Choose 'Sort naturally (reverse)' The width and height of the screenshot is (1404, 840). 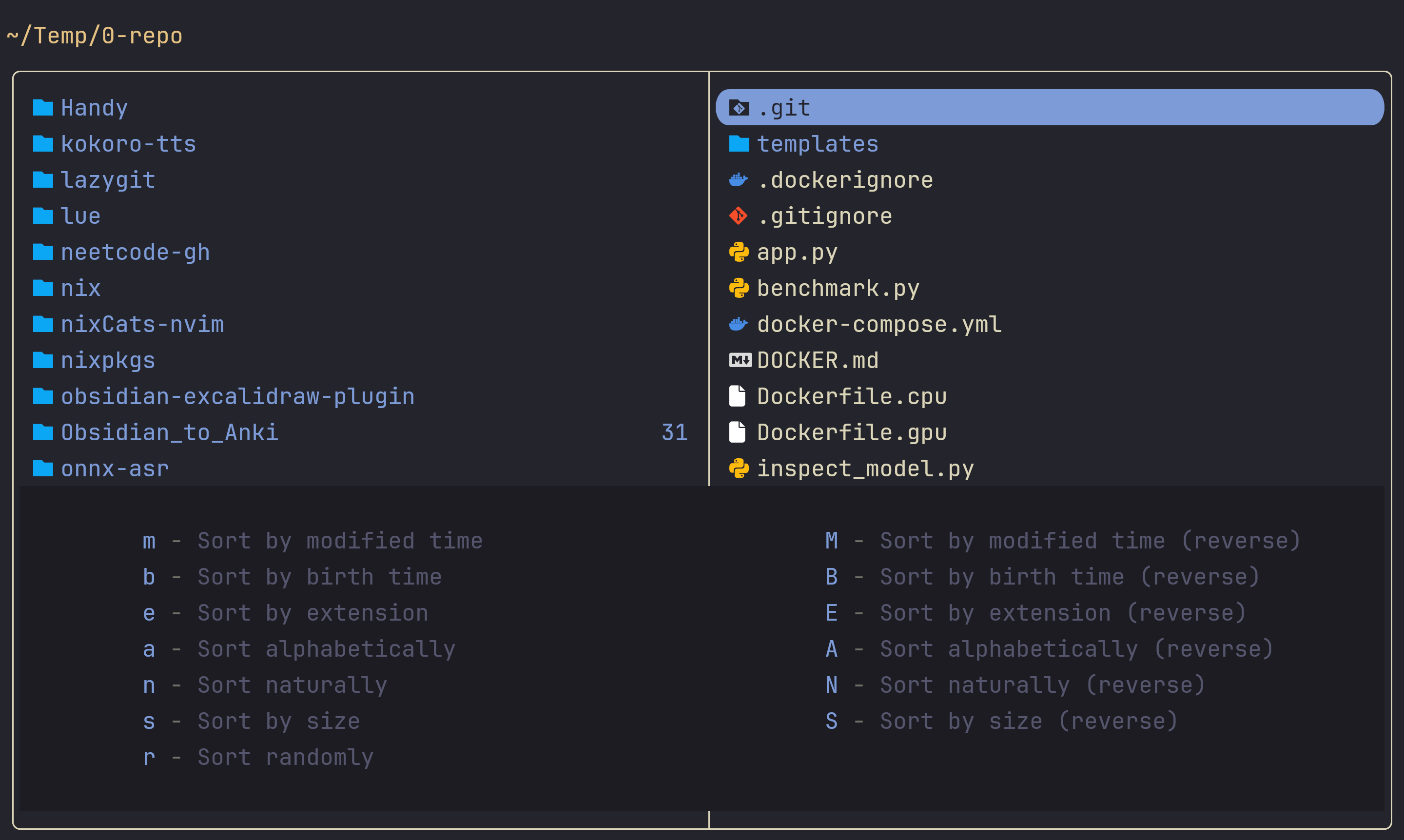(x=1015, y=685)
